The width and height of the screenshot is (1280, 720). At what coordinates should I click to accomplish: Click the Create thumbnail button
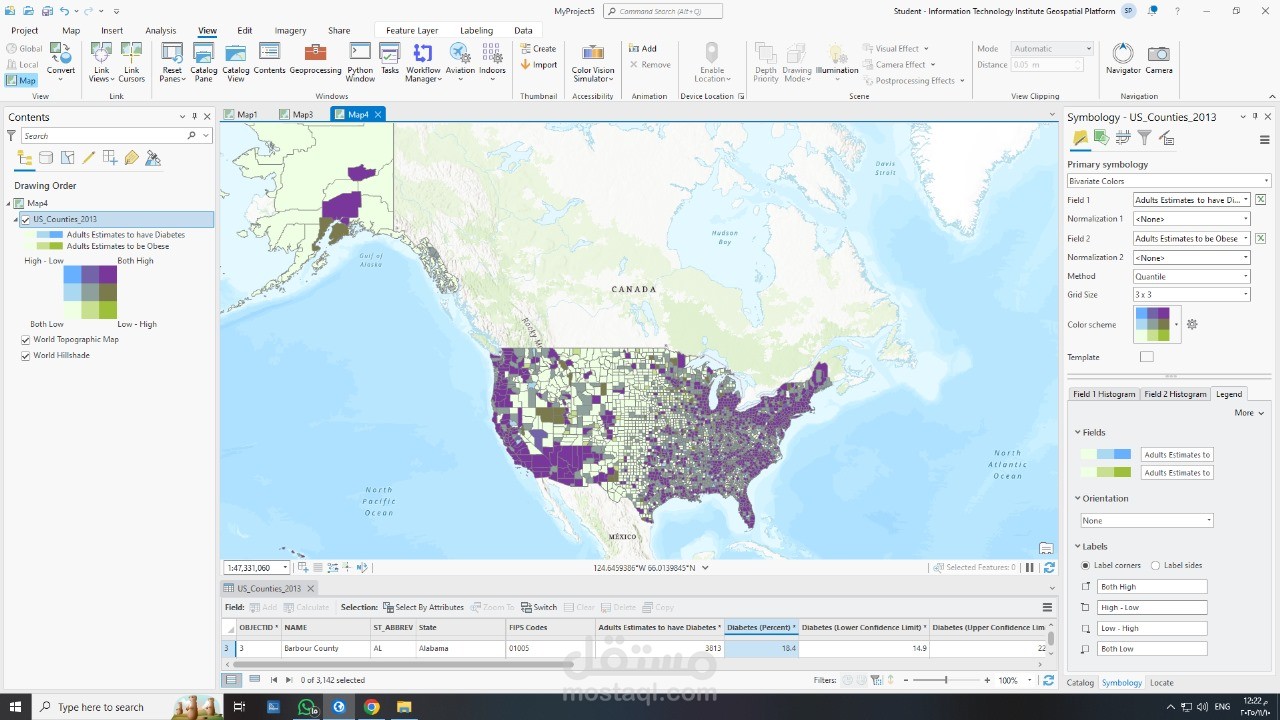pyautogui.click(x=538, y=48)
